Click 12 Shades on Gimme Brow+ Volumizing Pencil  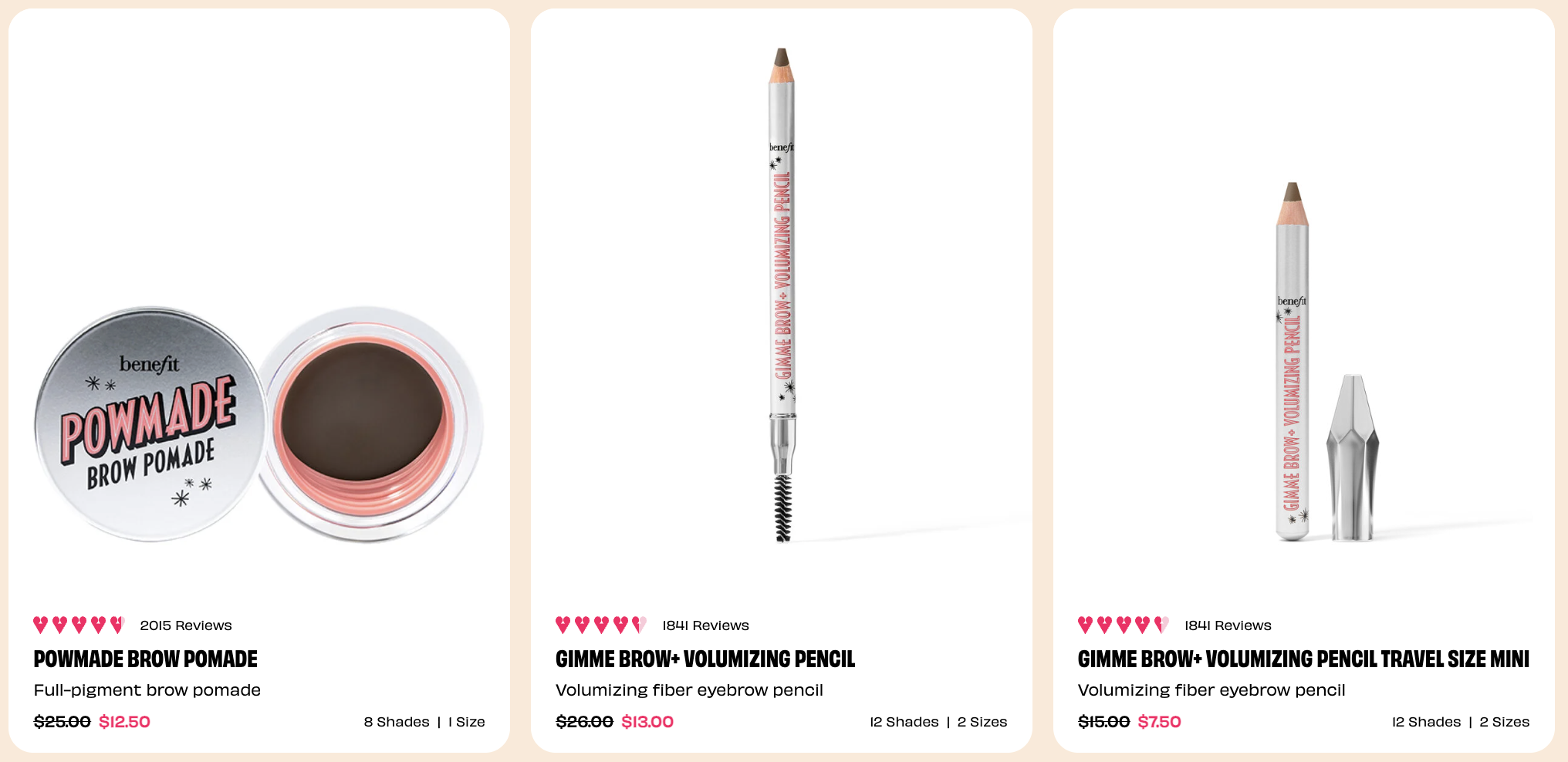pos(904,722)
